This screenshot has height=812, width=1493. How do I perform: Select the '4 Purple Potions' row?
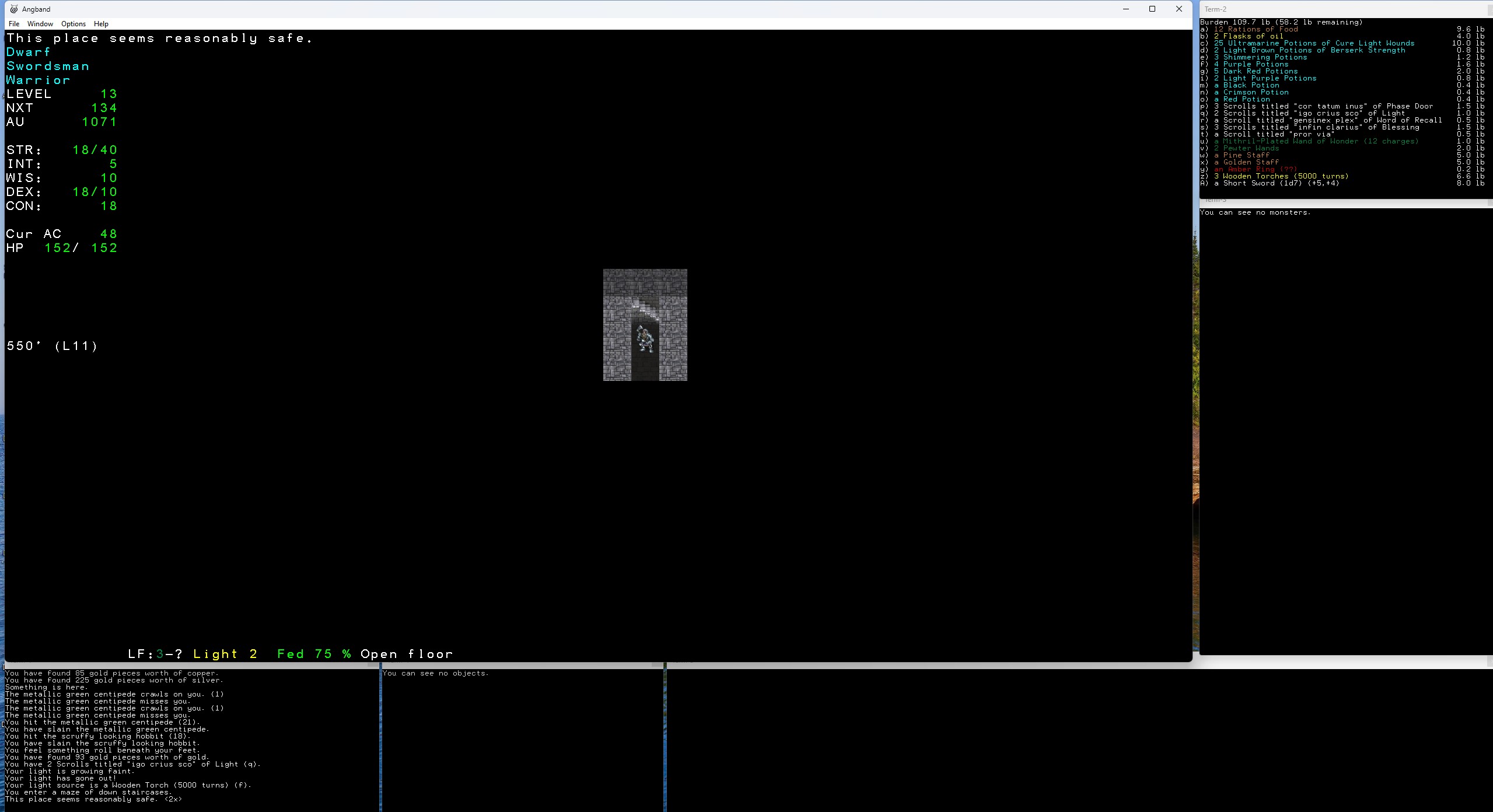pyautogui.click(x=1342, y=64)
